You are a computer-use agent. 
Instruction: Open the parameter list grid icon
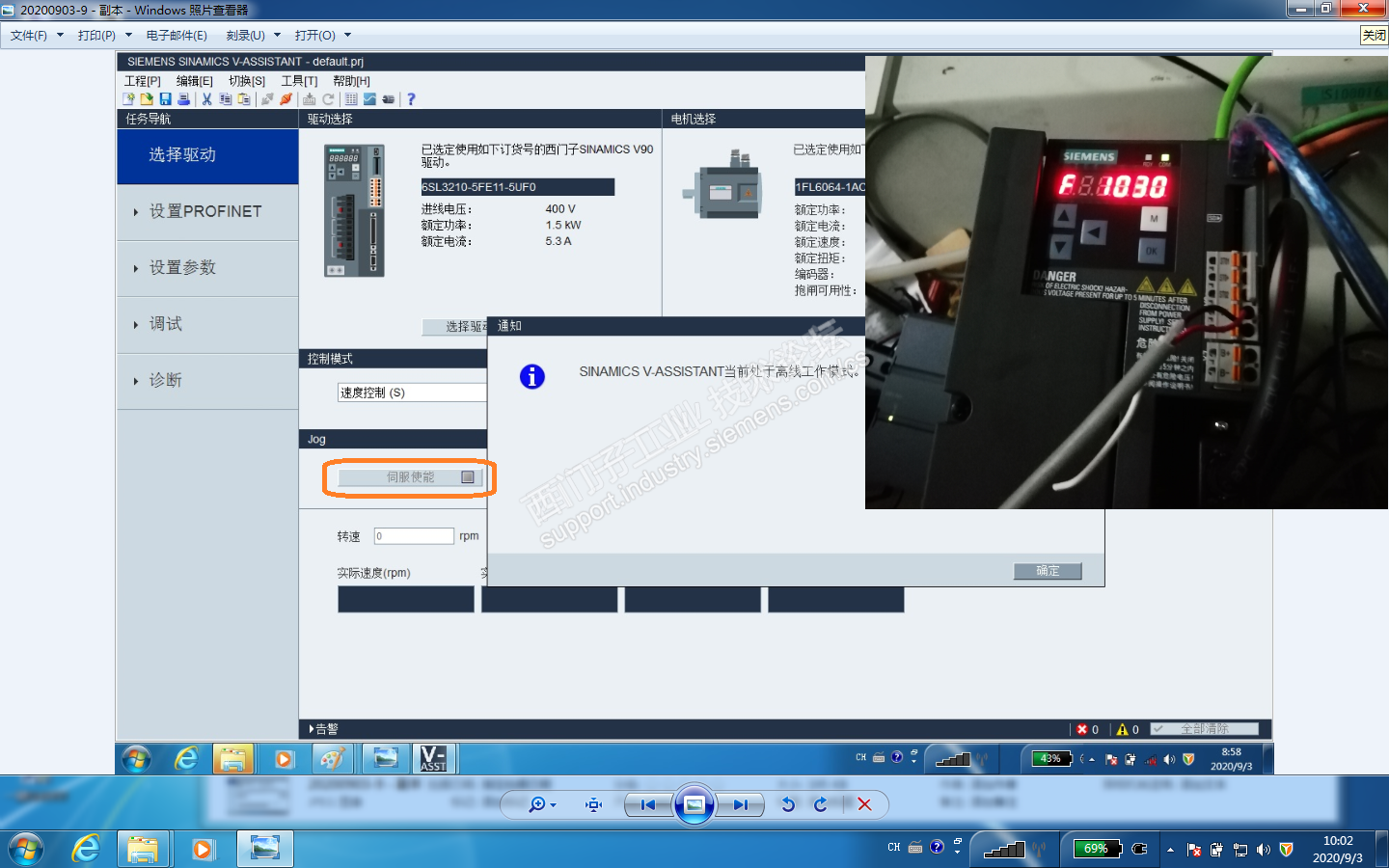pos(351,99)
